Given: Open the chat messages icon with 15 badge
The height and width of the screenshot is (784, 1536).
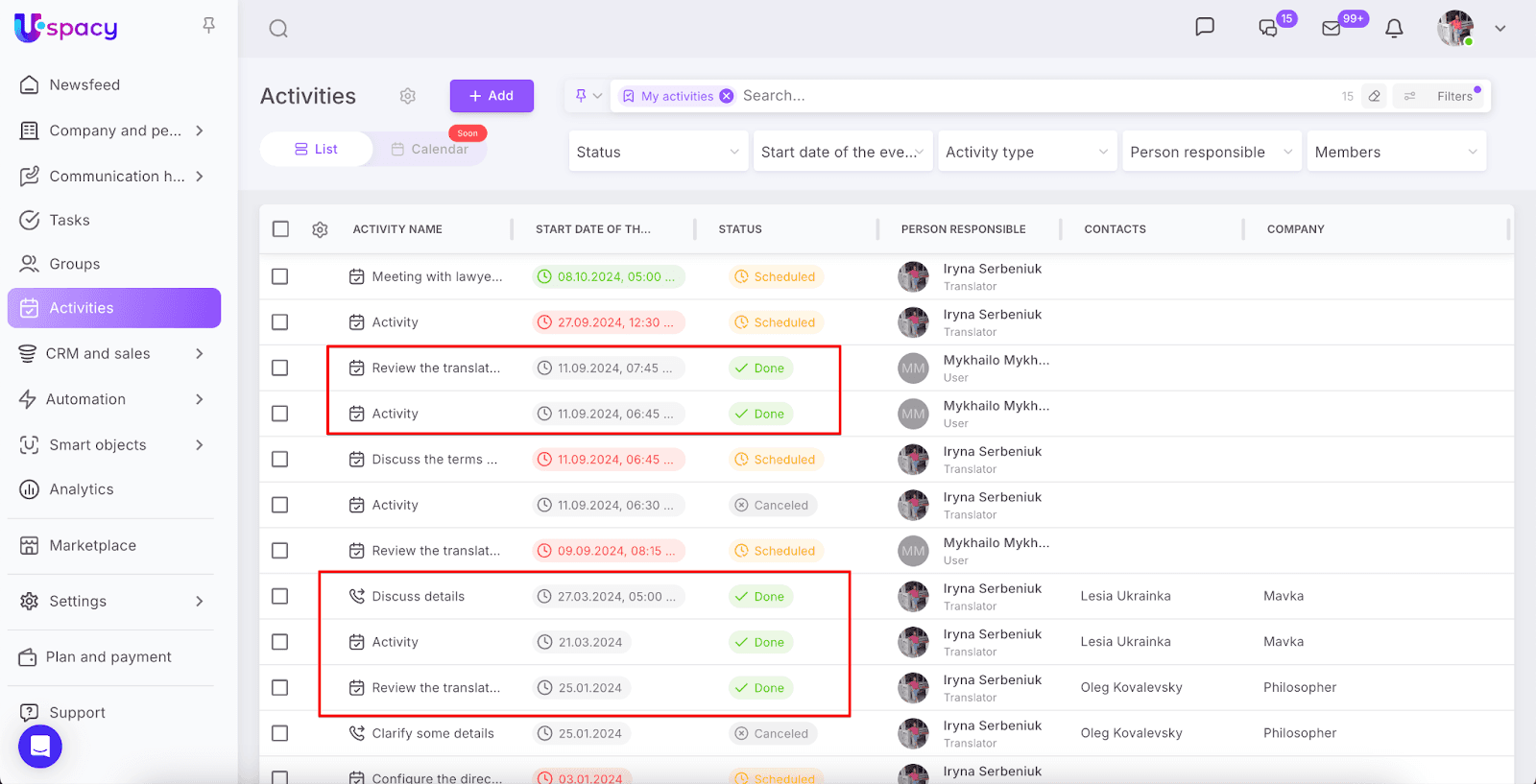Looking at the screenshot, I should pyautogui.click(x=1268, y=29).
